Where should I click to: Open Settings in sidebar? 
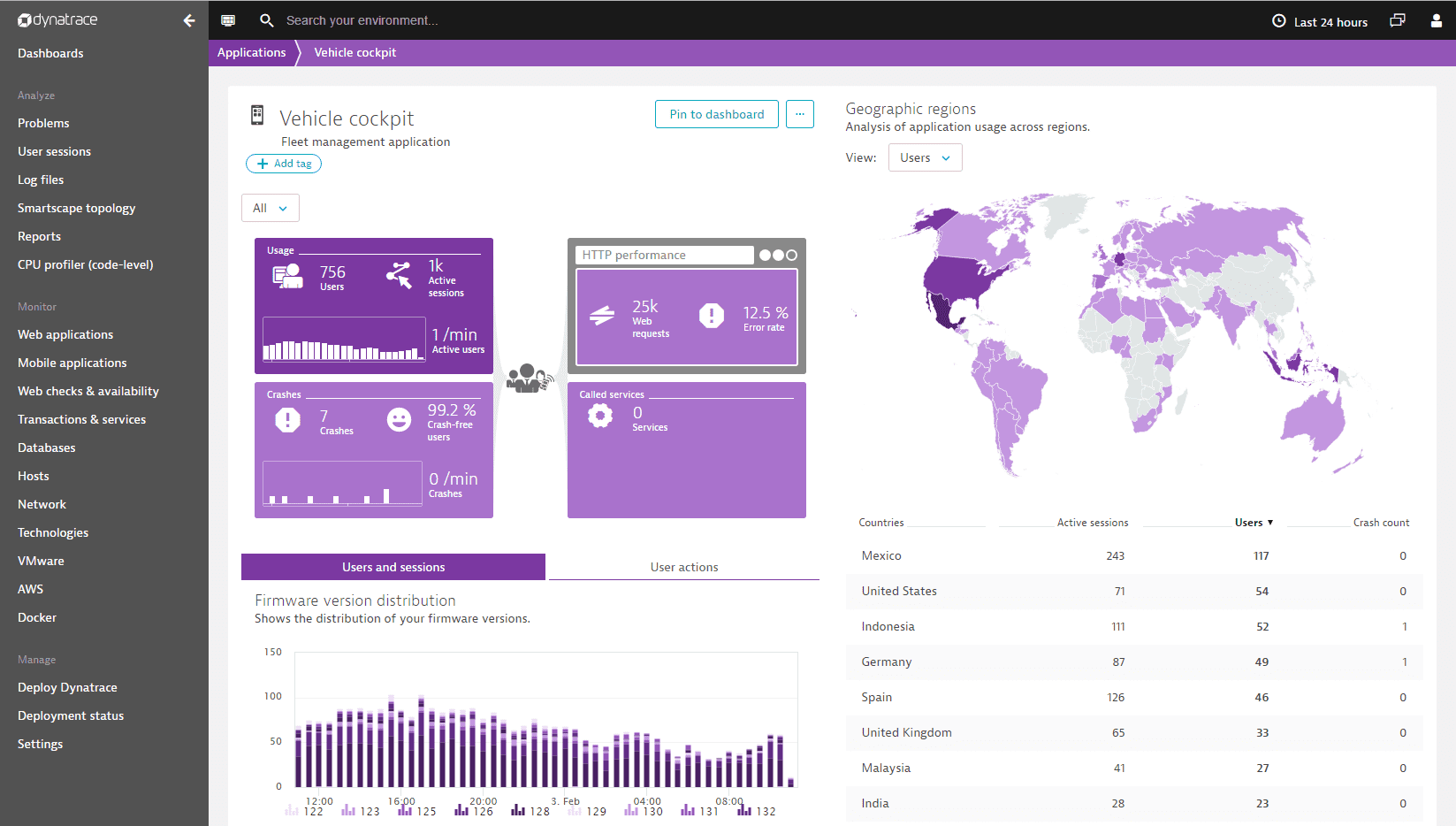click(41, 744)
